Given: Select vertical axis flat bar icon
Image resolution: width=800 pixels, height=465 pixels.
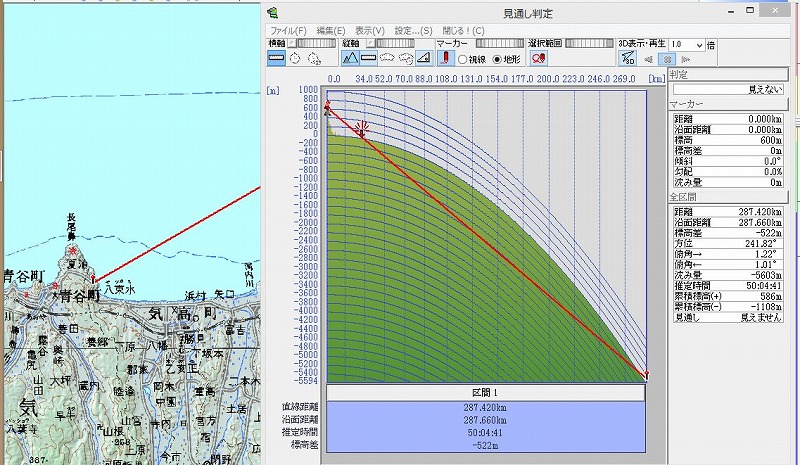Looking at the screenshot, I should pos(368,58).
